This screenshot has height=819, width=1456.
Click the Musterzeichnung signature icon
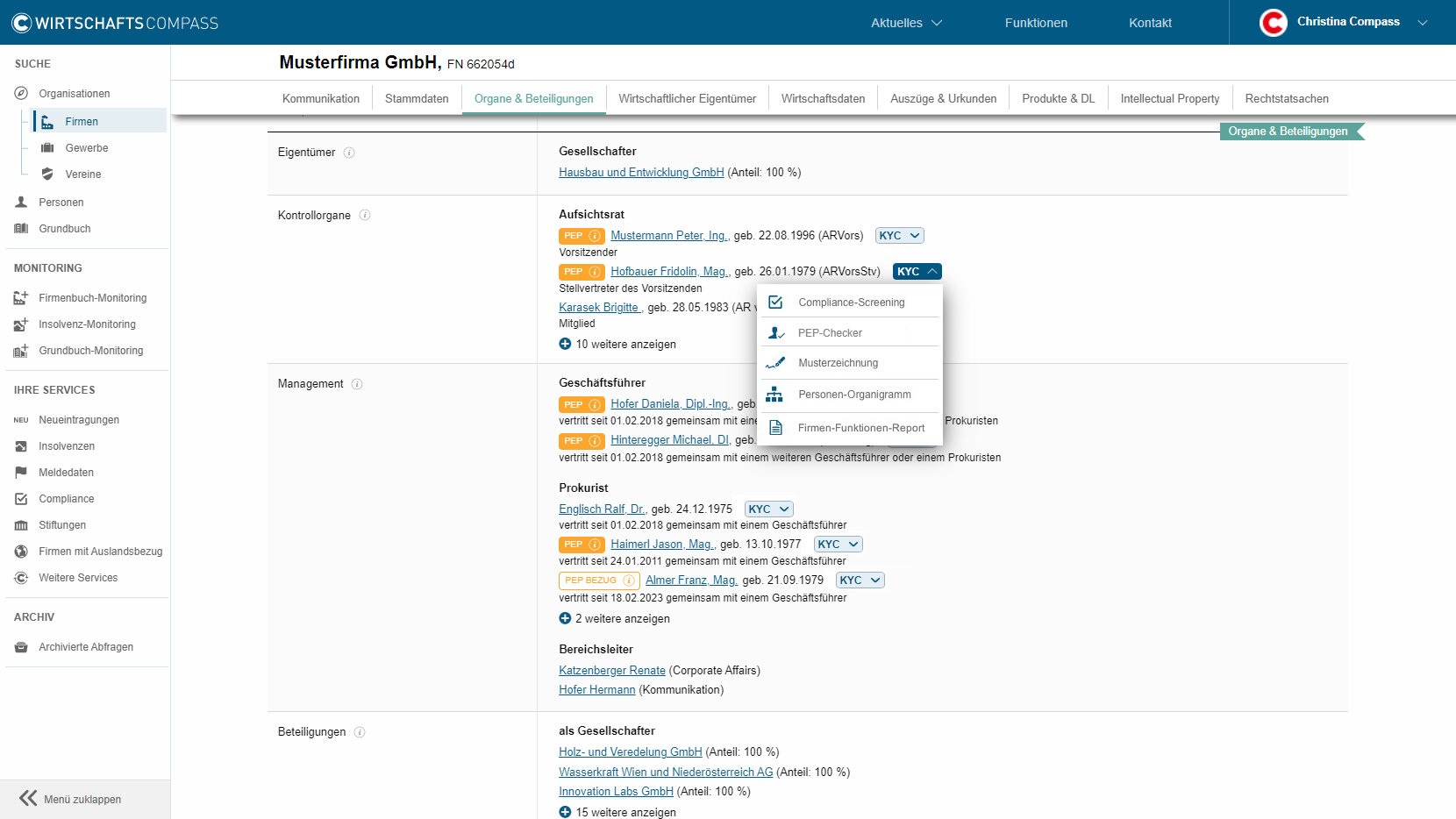[x=775, y=363]
